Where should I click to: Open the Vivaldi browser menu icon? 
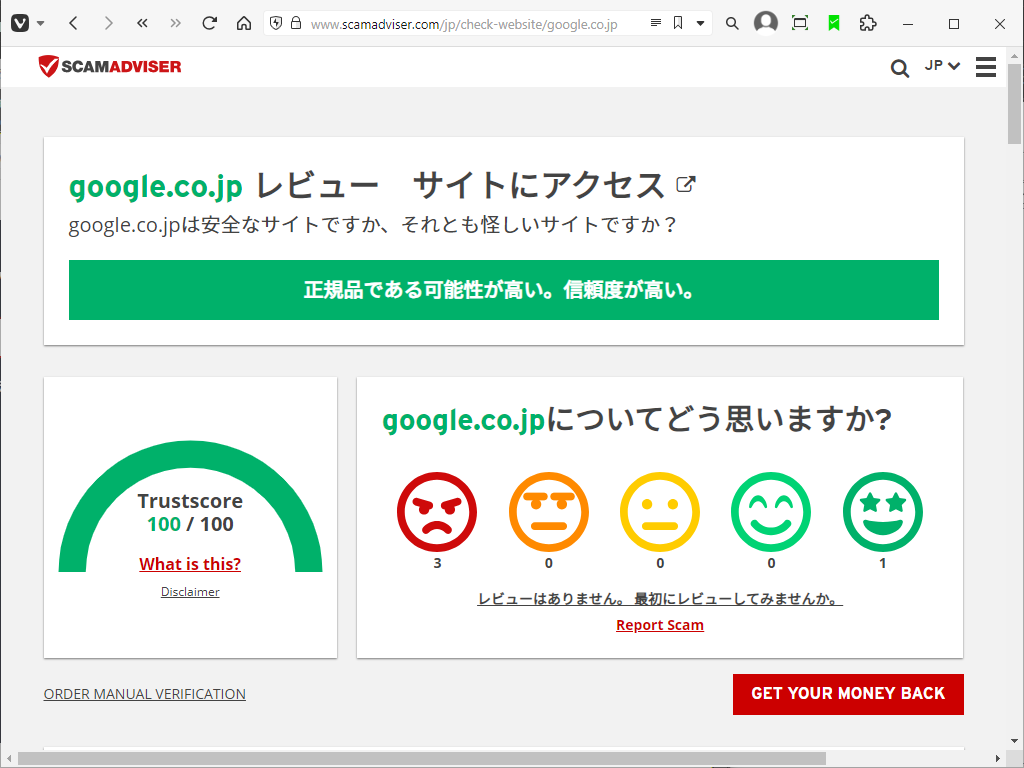pyautogui.click(x=20, y=24)
